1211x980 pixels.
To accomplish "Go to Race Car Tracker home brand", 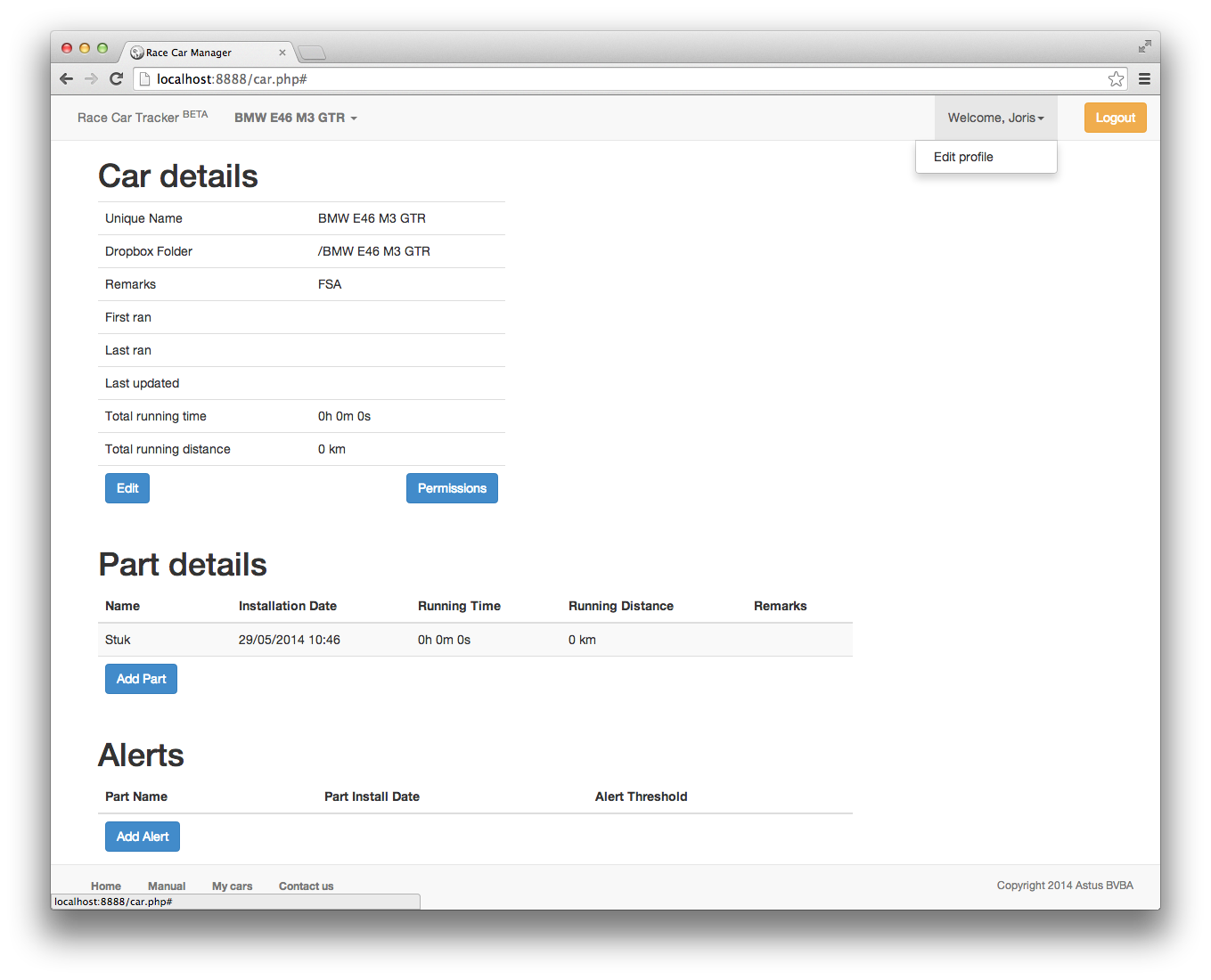I will tap(128, 118).
